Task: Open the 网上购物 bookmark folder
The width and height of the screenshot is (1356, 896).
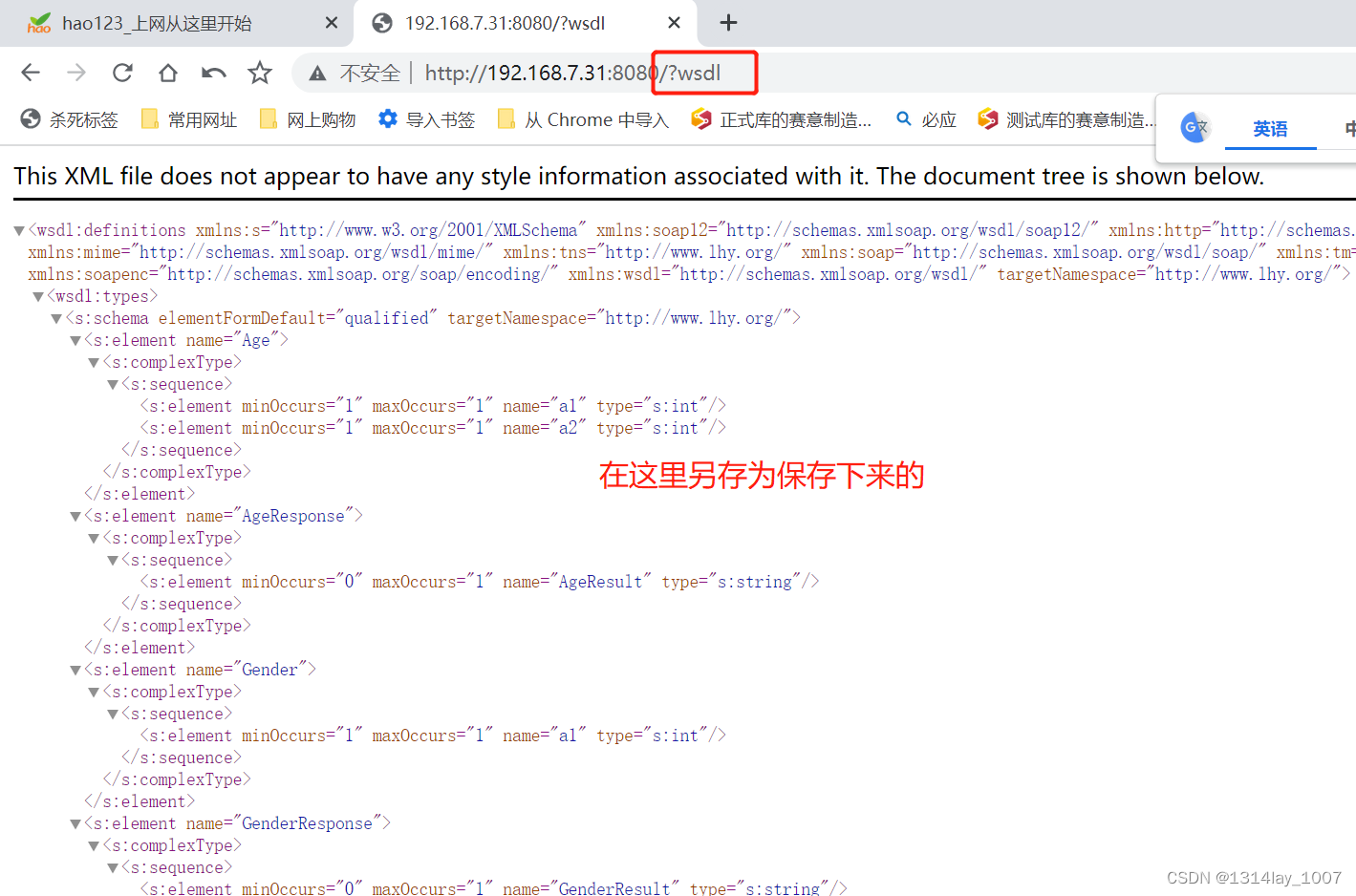Action: [308, 119]
